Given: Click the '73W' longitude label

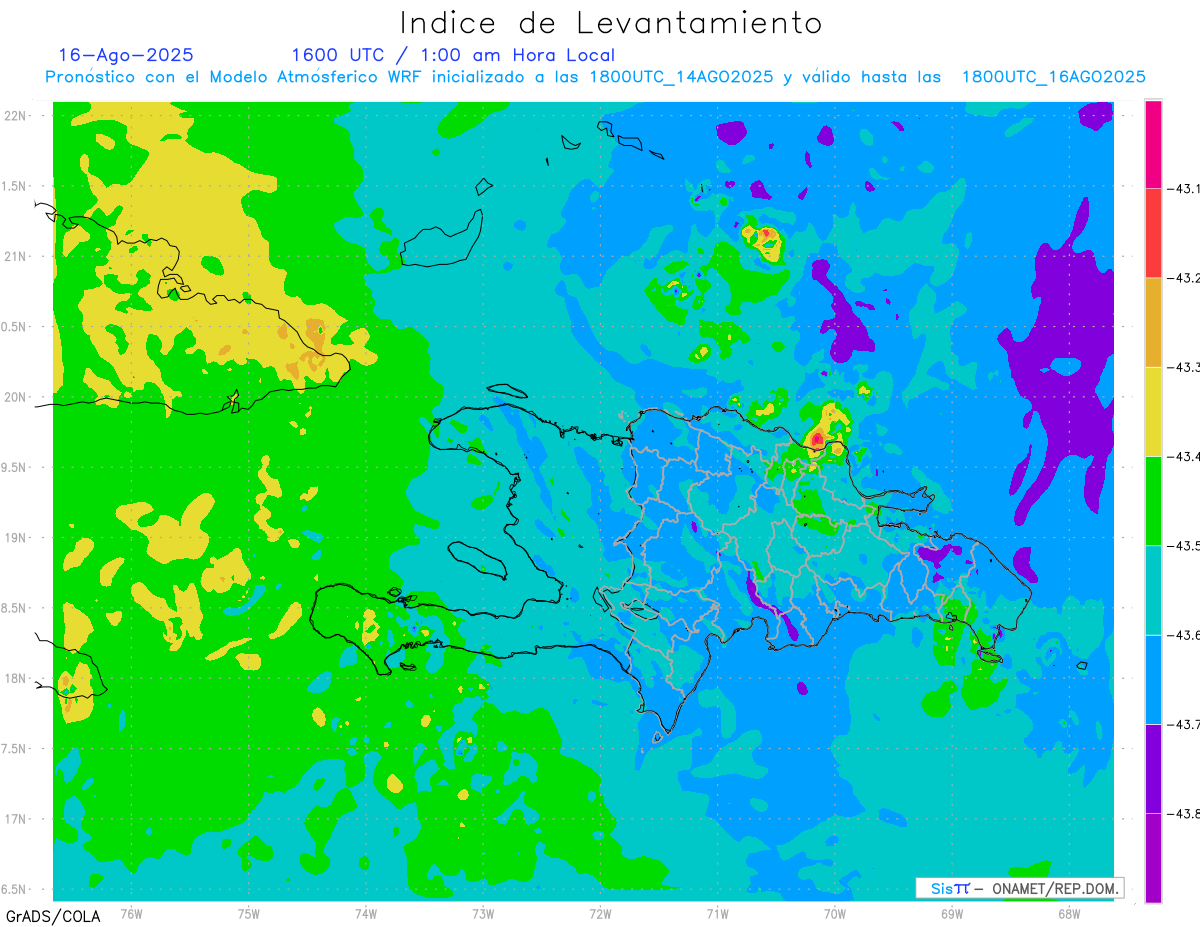Looking at the screenshot, I should [483, 913].
